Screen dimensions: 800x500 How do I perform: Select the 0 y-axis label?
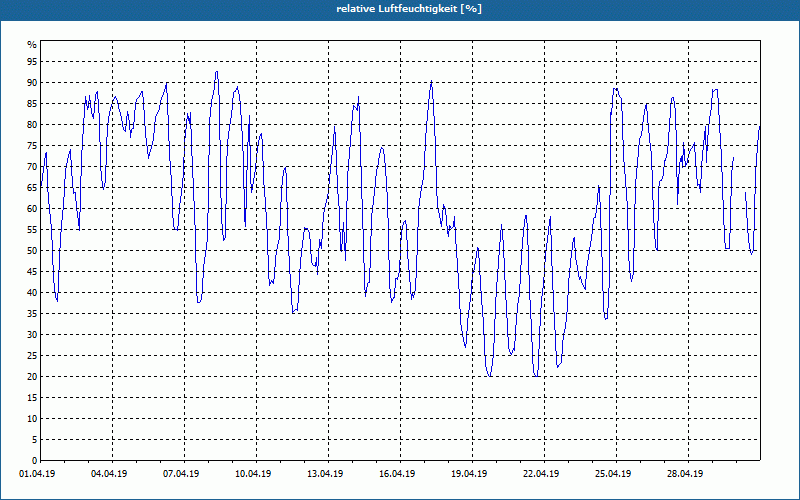pos(34,460)
